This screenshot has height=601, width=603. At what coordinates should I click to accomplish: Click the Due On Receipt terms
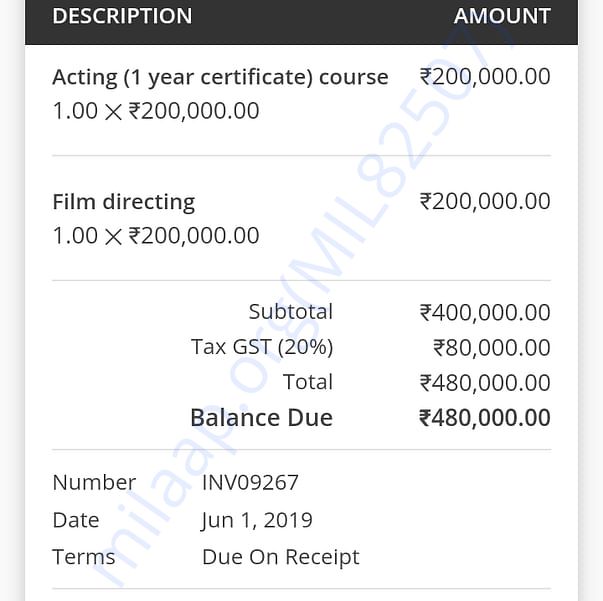[x=281, y=557]
